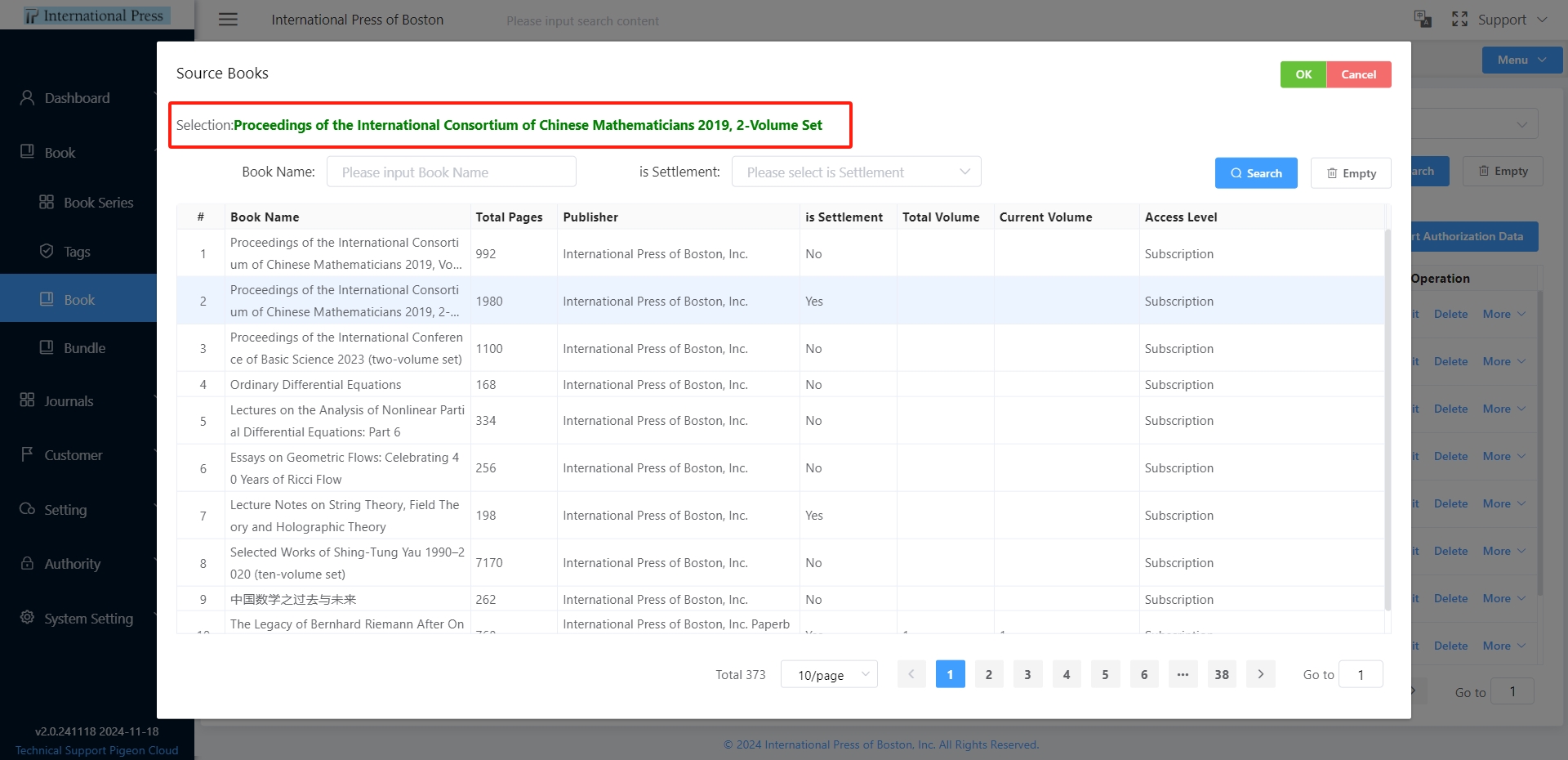Select row 1 Proceedings ICCM 2019 992 pages
This screenshot has height=760, width=1568.
pos(781,253)
